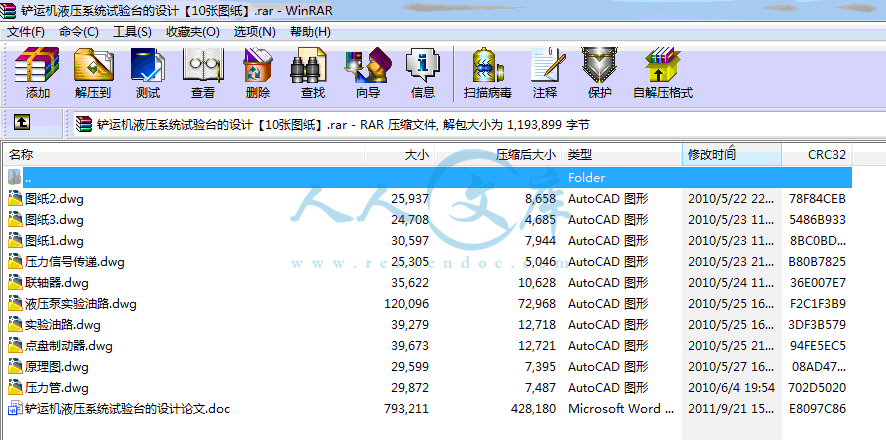Open the 工具(S) menu
This screenshot has height=440, width=886.
(x=132, y=32)
